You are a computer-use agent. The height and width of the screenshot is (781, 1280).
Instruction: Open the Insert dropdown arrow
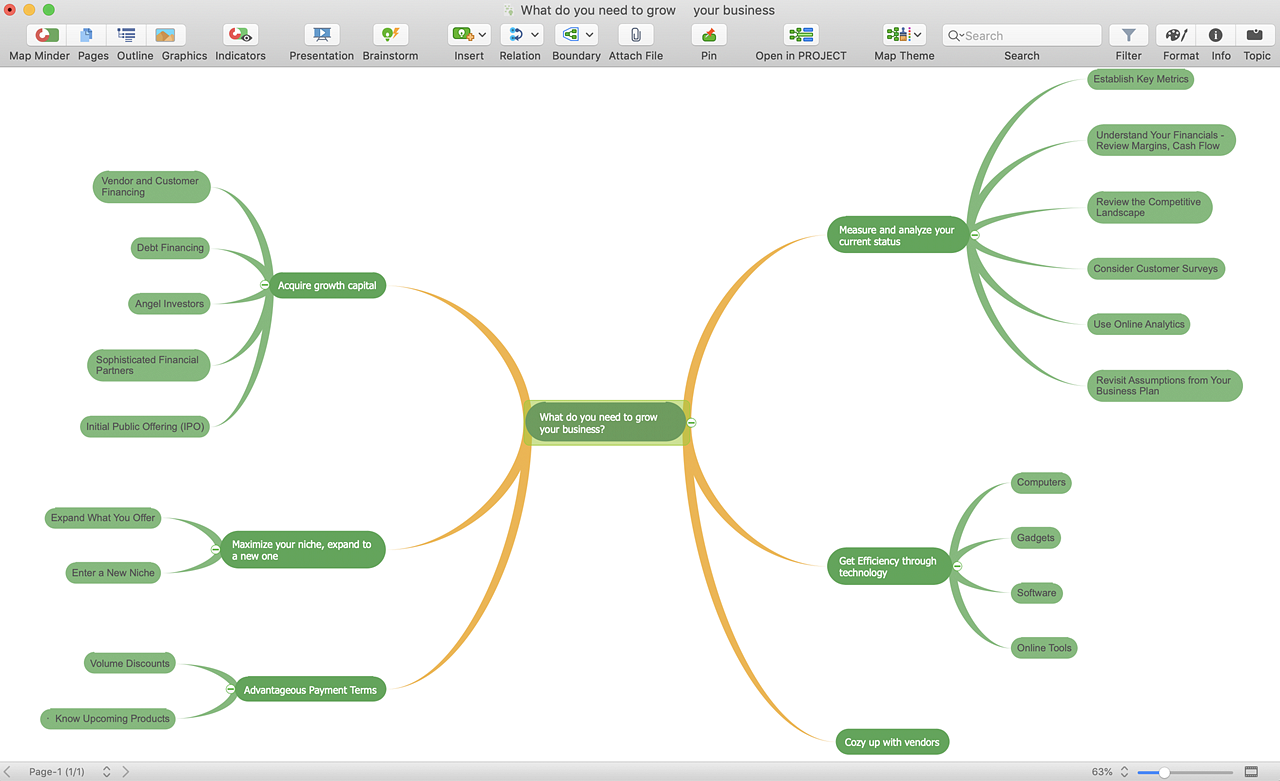tap(483, 35)
